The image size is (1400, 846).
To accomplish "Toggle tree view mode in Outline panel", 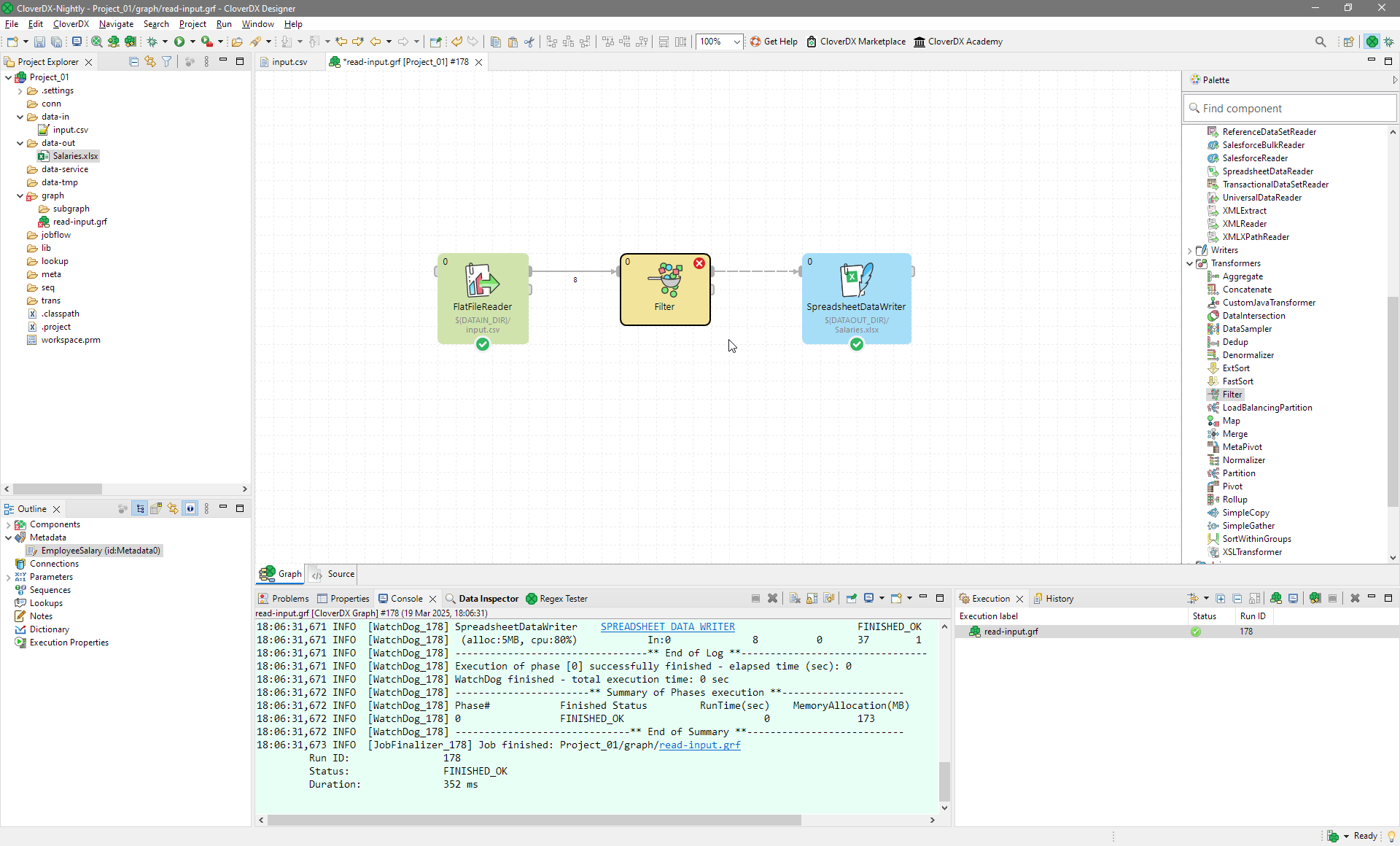I will [x=140, y=509].
